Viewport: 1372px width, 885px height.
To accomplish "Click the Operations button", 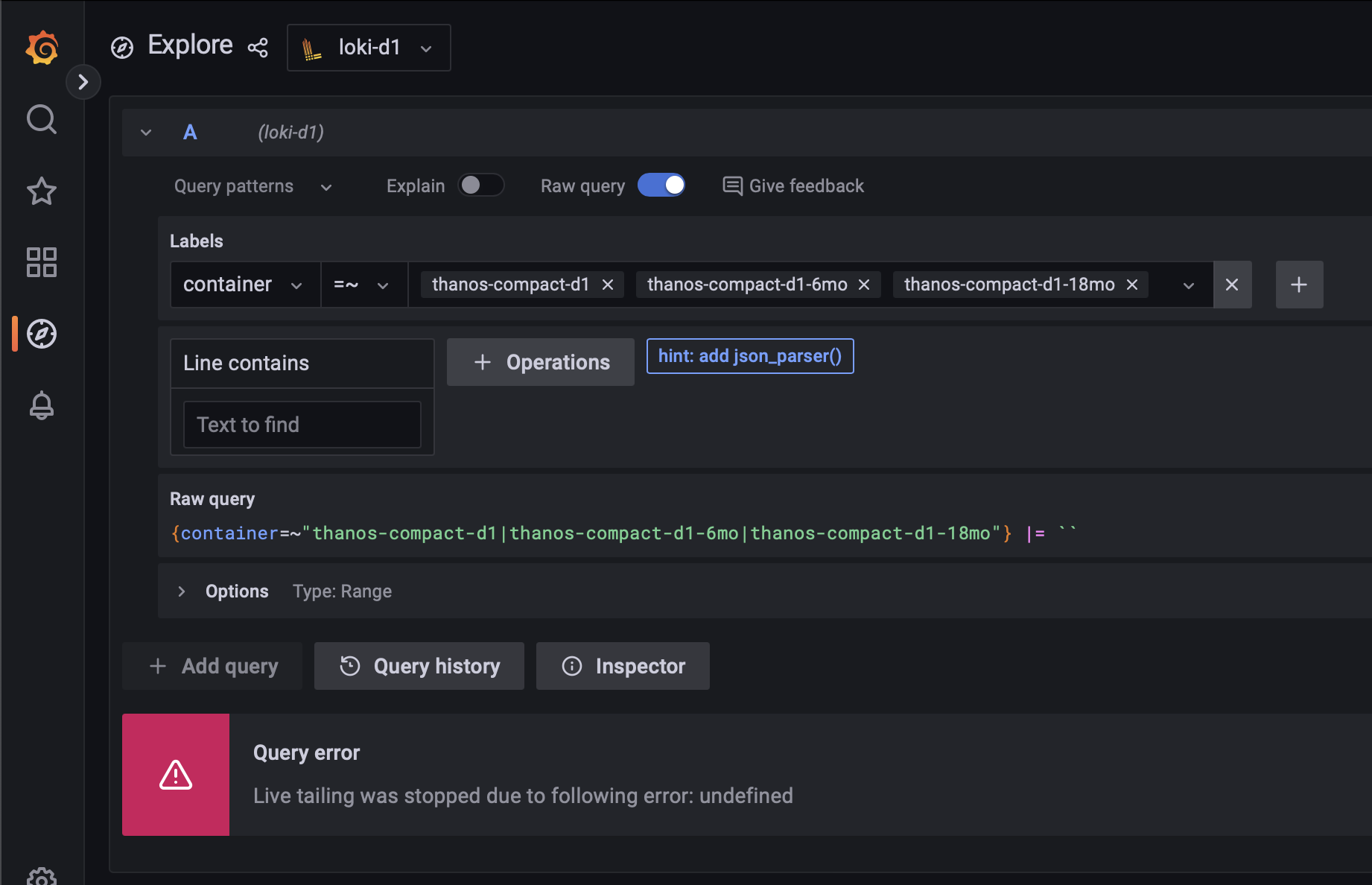I will (x=541, y=362).
